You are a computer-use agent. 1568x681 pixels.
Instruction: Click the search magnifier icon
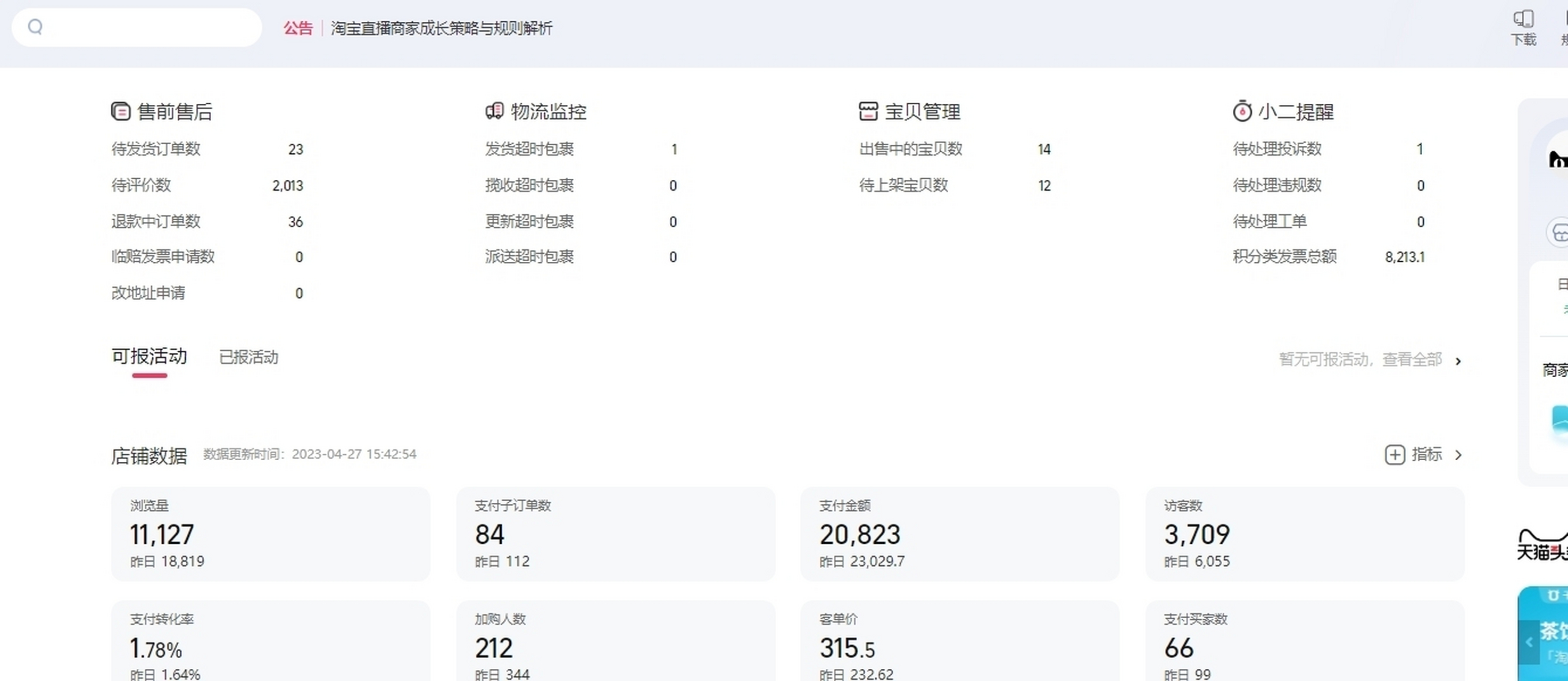(x=35, y=27)
